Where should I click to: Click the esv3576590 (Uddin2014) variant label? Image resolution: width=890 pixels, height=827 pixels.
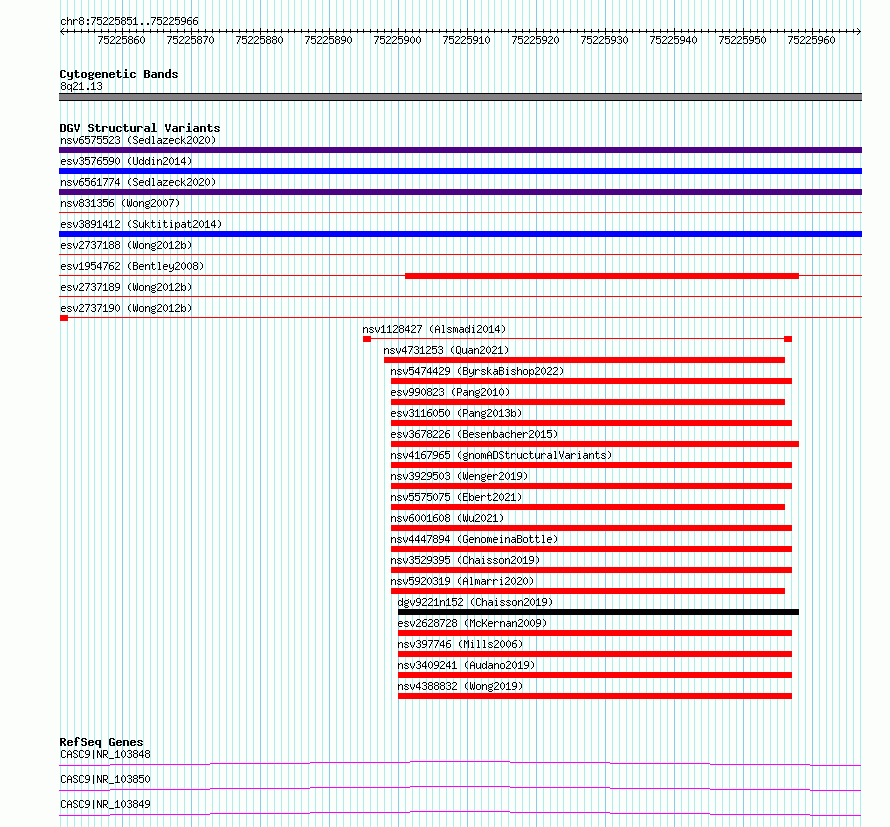tap(126, 161)
